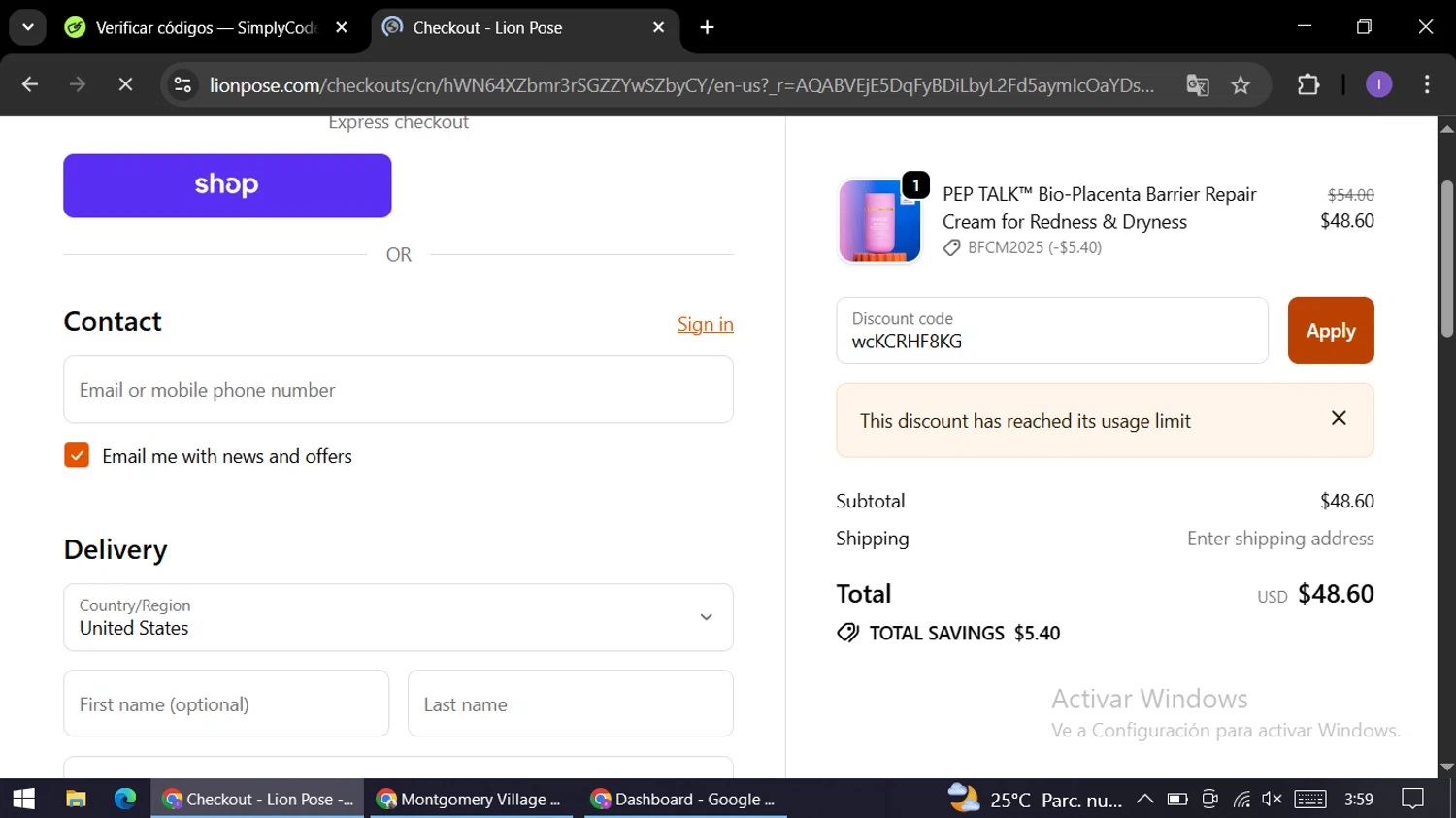
Task: Go forward to the next page
Action: point(78,84)
